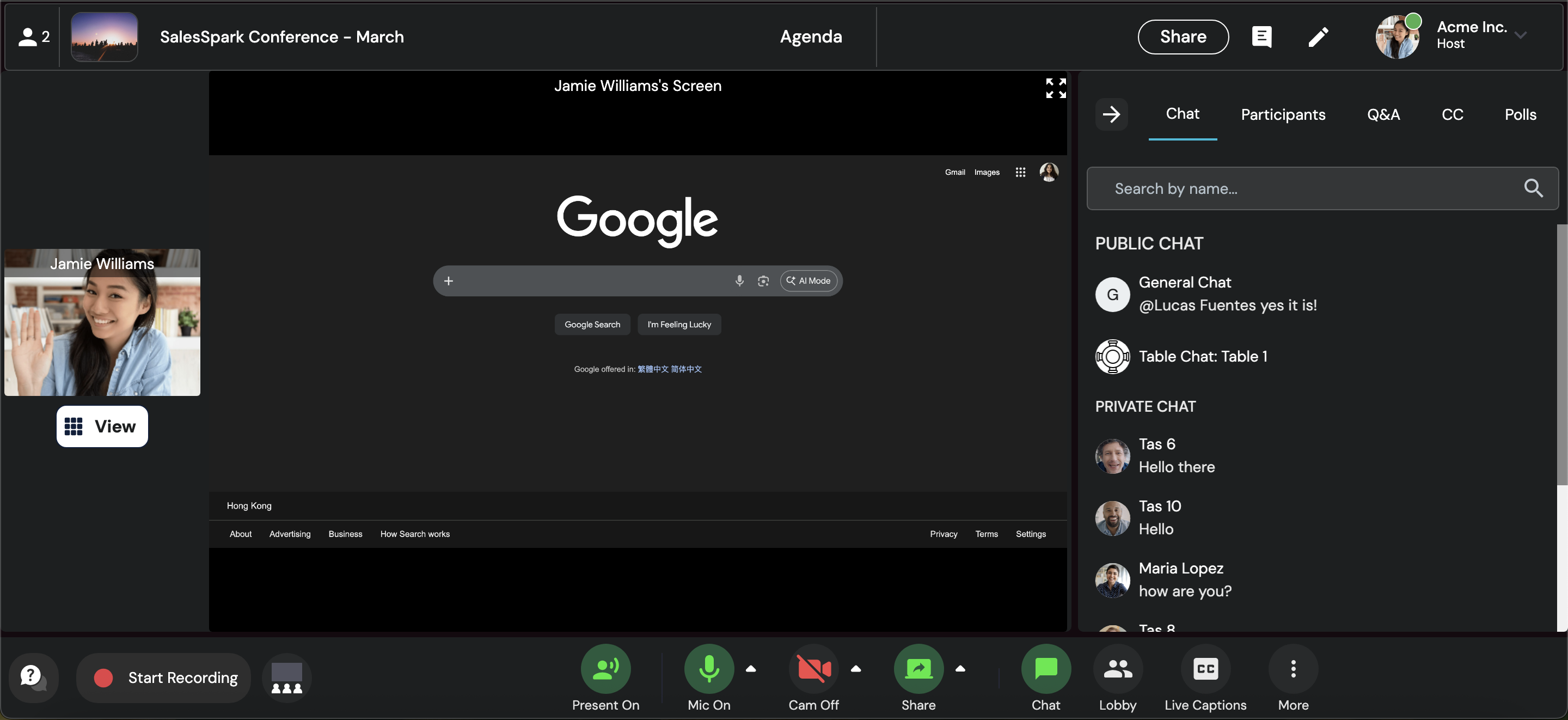Expand the camera options arrow
The image size is (1568, 720).
(x=855, y=668)
